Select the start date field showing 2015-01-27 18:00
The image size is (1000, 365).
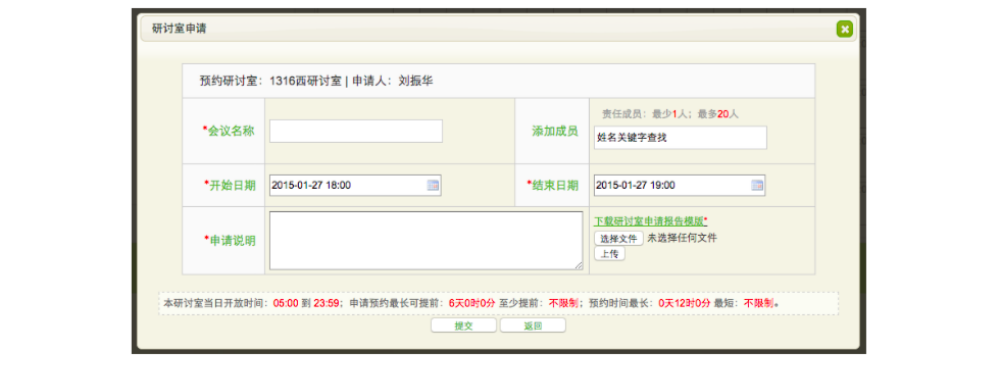[355, 186]
